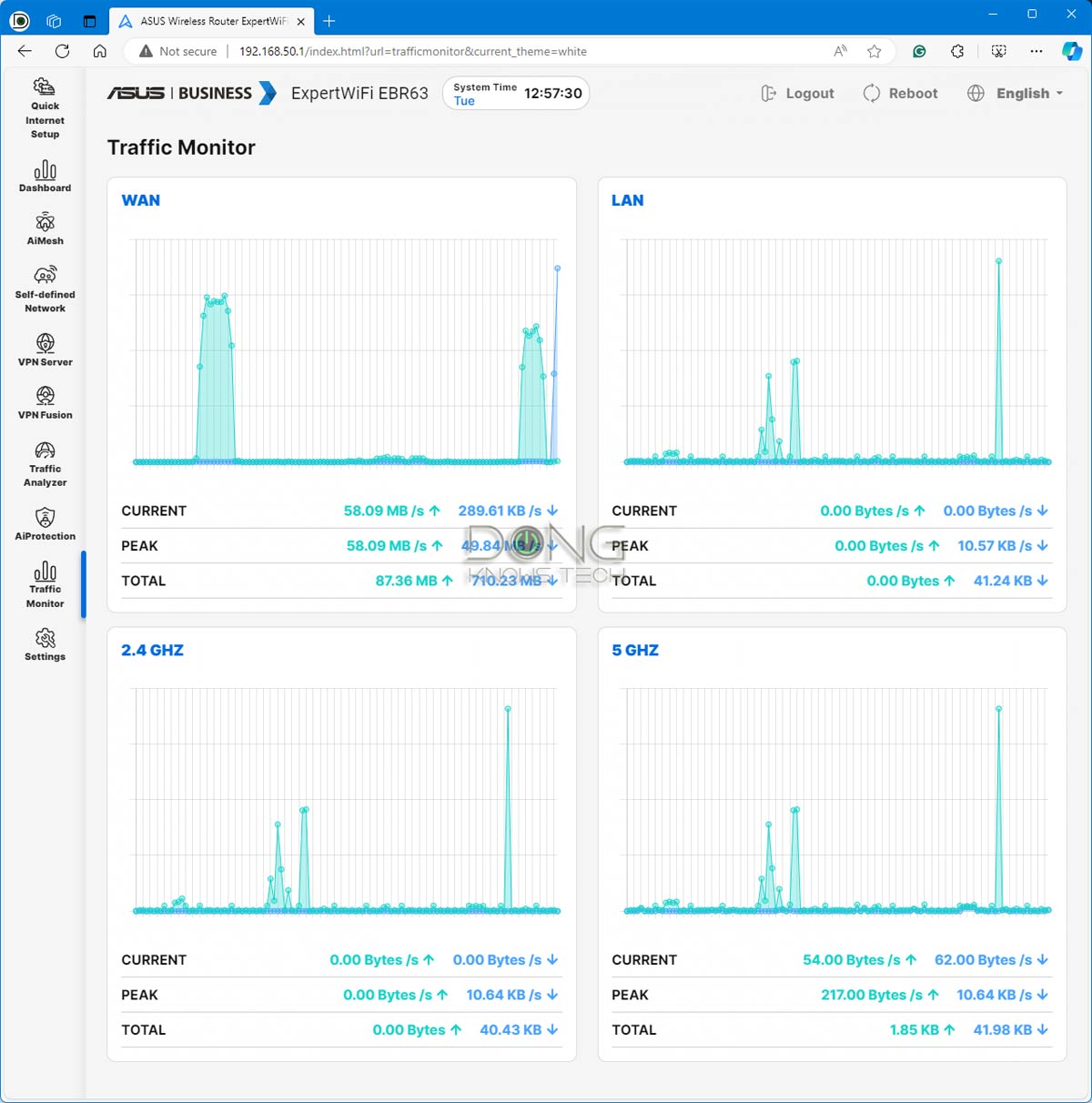Viewport: 1092px width, 1103px height.
Task: Open Self-defined Network settings
Action: tap(45, 288)
